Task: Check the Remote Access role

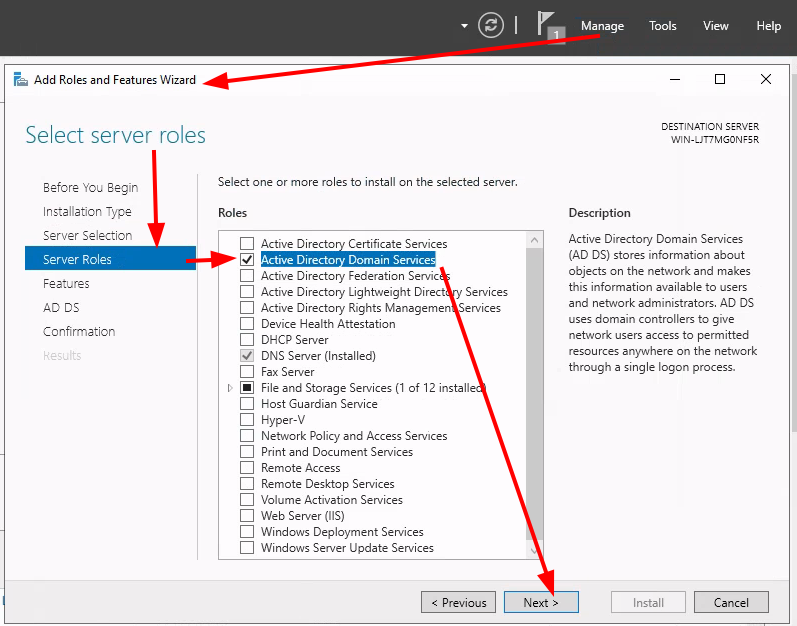Action: coord(247,467)
